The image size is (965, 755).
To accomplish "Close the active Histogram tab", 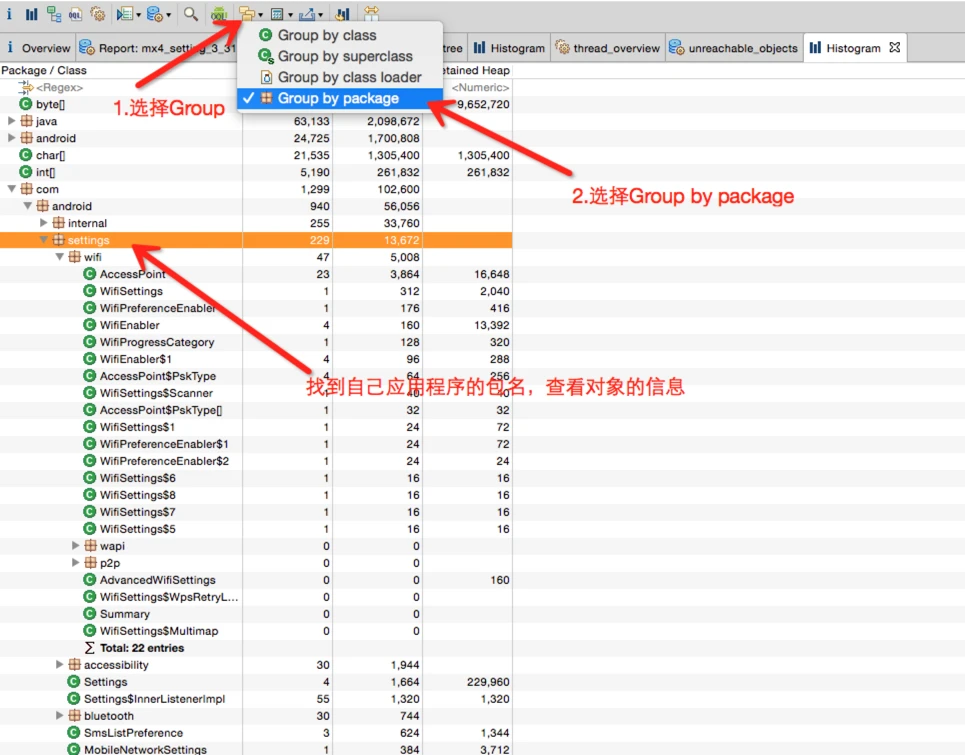I will (x=894, y=47).
